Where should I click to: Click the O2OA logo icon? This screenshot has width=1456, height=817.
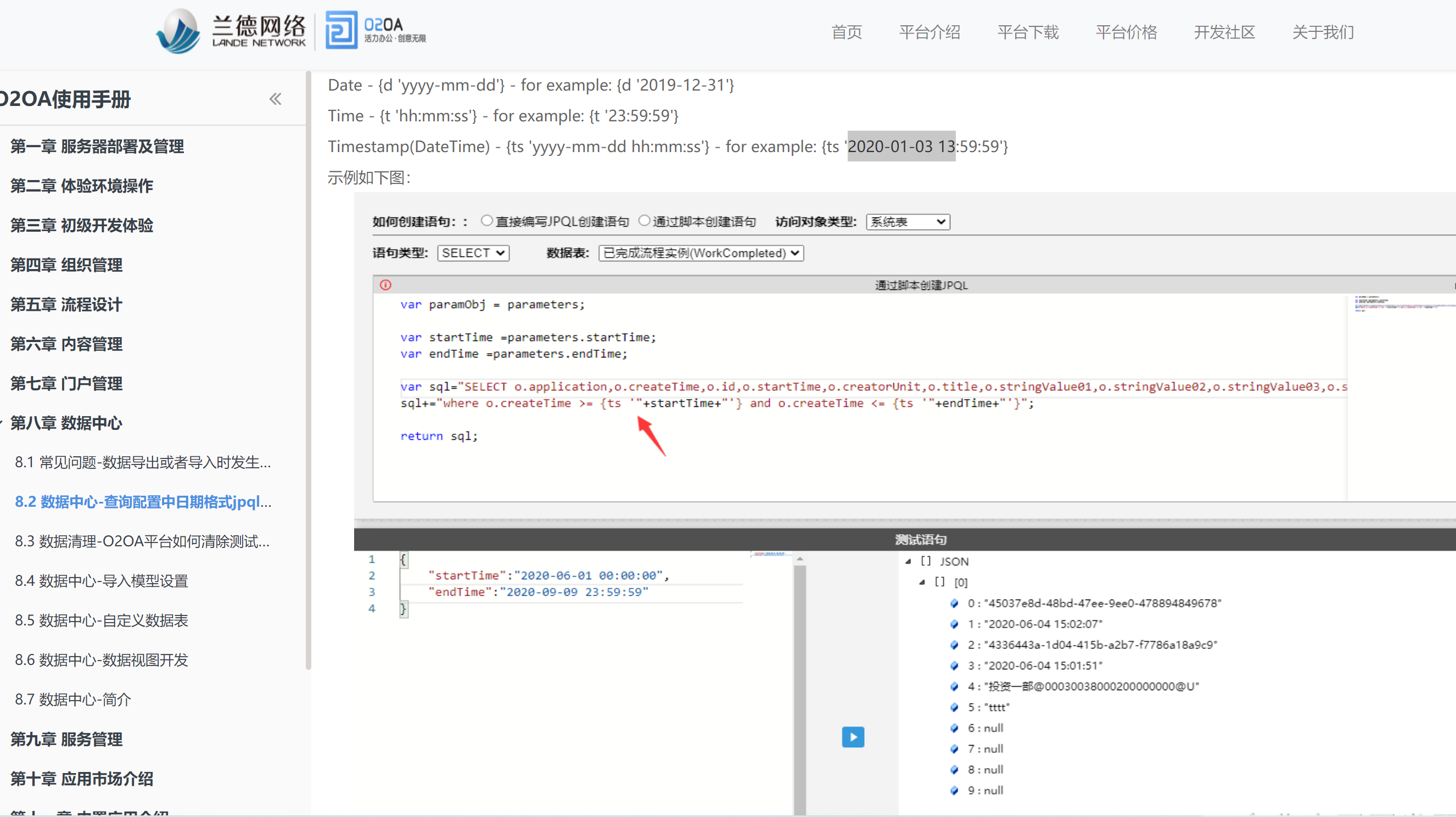coord(341,30)
